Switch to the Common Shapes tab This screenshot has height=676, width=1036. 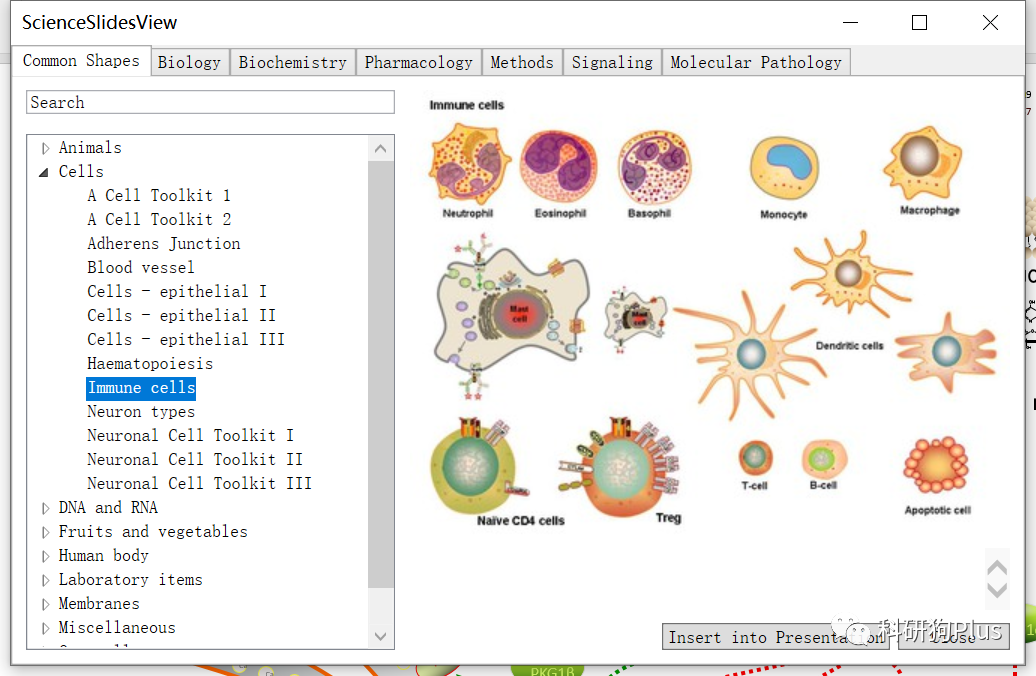[x=81, y=61]
